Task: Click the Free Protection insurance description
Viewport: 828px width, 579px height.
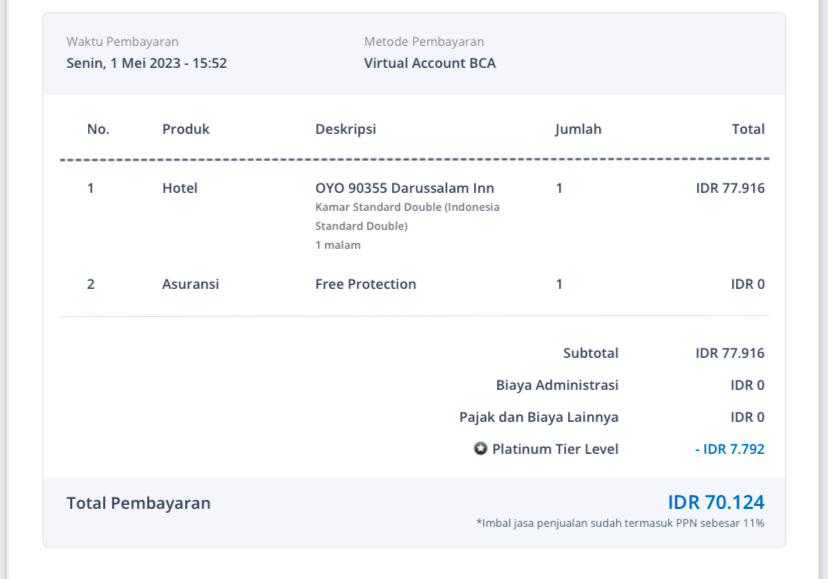Action: pos(365,284)
